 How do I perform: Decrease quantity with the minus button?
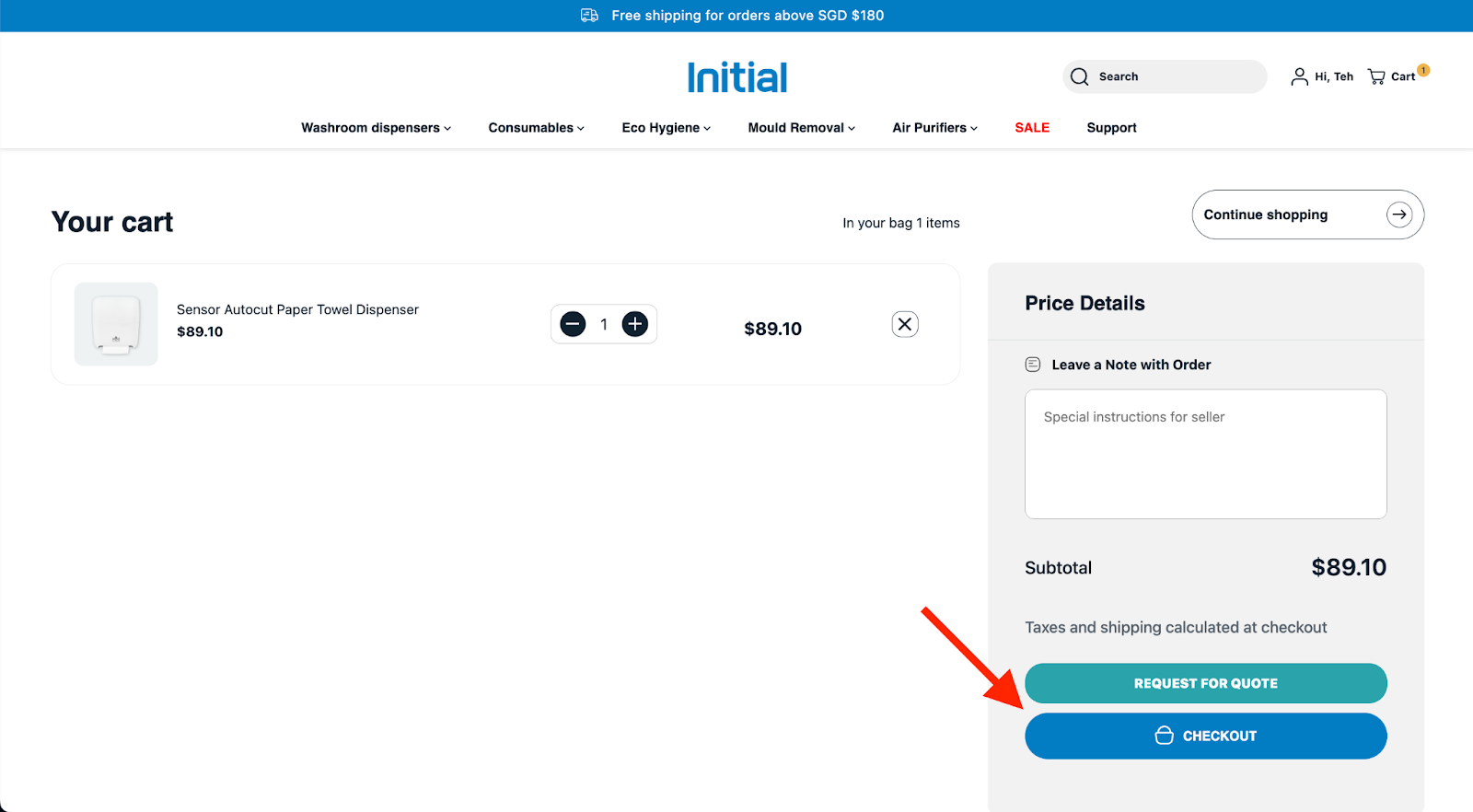(573, 324)
